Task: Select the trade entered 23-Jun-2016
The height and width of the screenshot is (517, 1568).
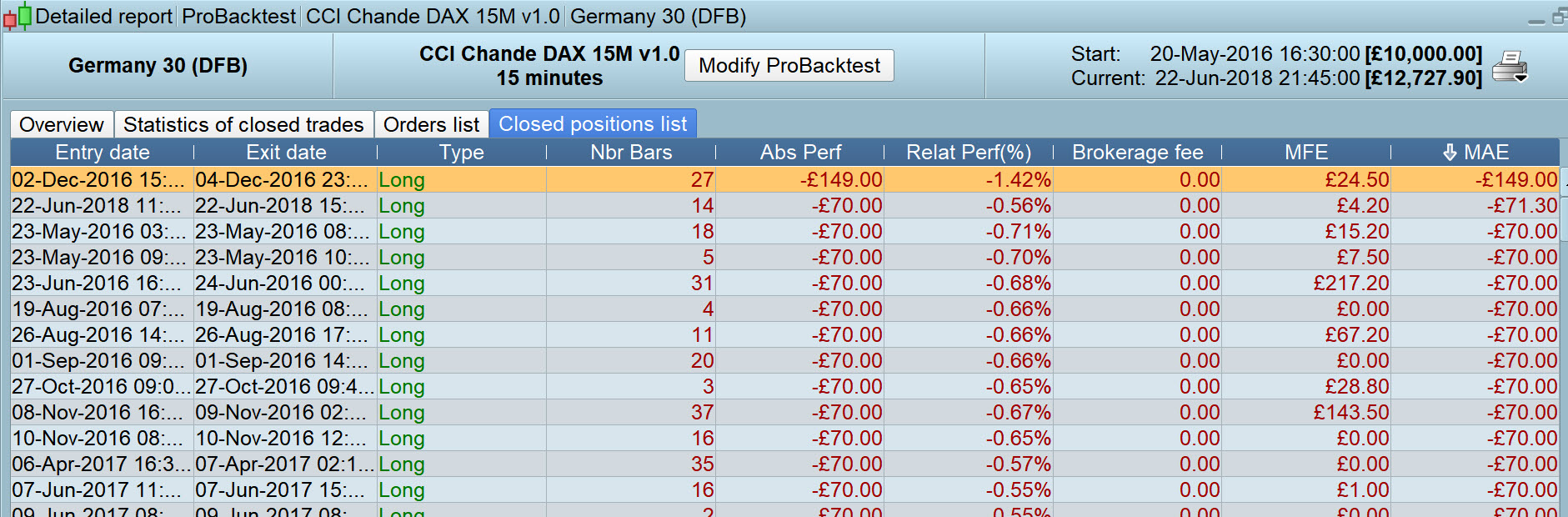Action: [98, 284]
